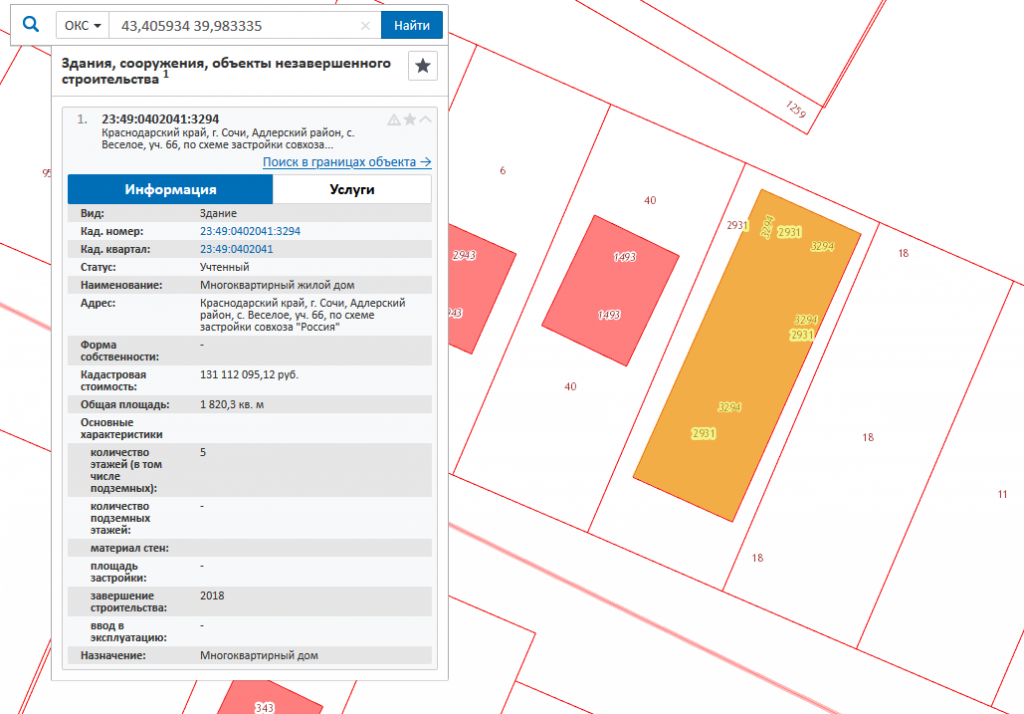
Task: Collapse result 1 with the chevron arrow
Action: [x=426, y=120]
